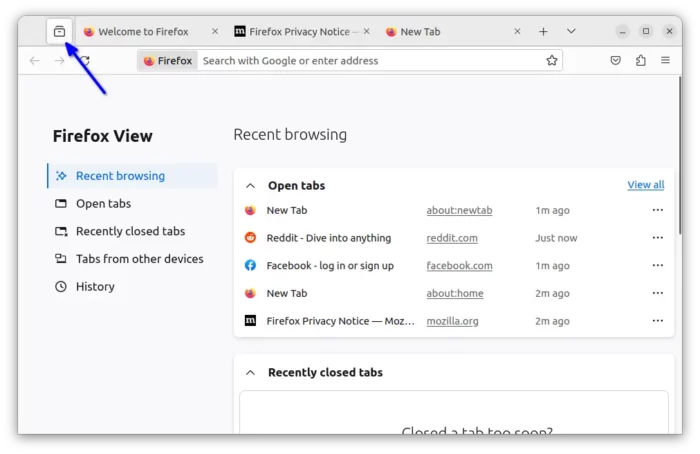Click the about:home link
Screen dimensions: 700x454
point(454,293)
